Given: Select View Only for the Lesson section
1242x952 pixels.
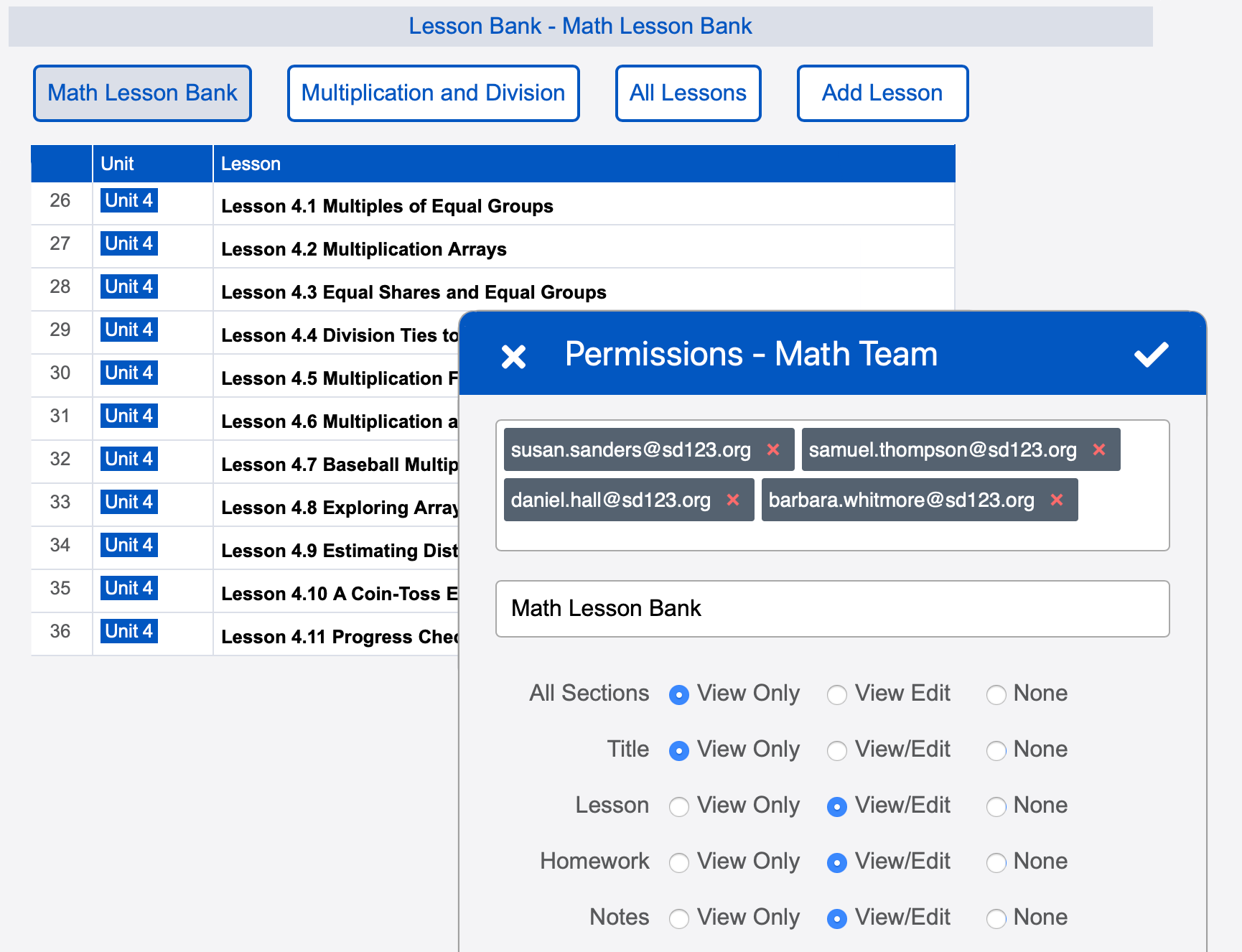Looking at the screenshot, I should (679, 806).
